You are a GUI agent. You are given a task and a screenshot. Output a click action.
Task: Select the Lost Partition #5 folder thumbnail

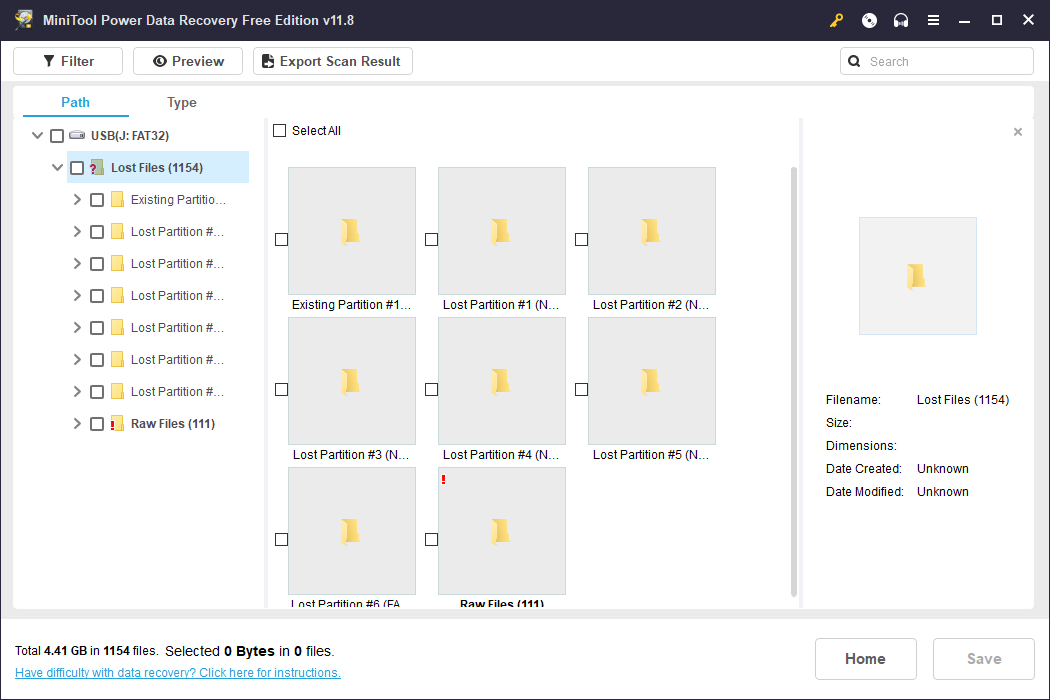652,381
